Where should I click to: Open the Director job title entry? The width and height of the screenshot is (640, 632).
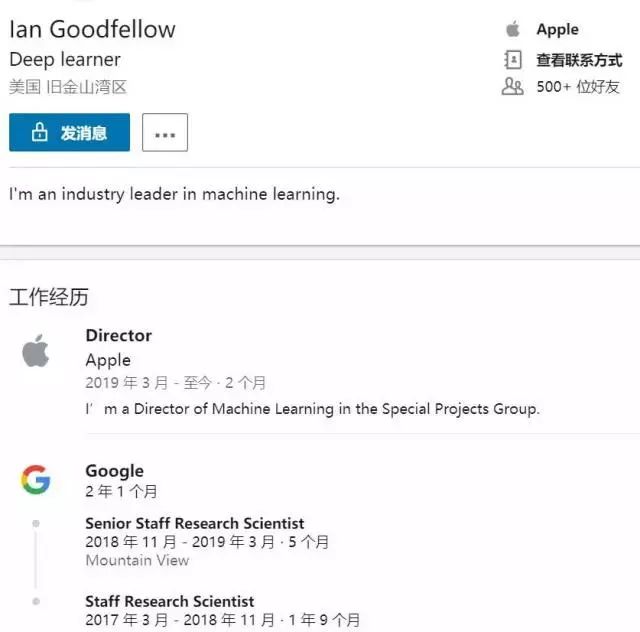[119, 336]
